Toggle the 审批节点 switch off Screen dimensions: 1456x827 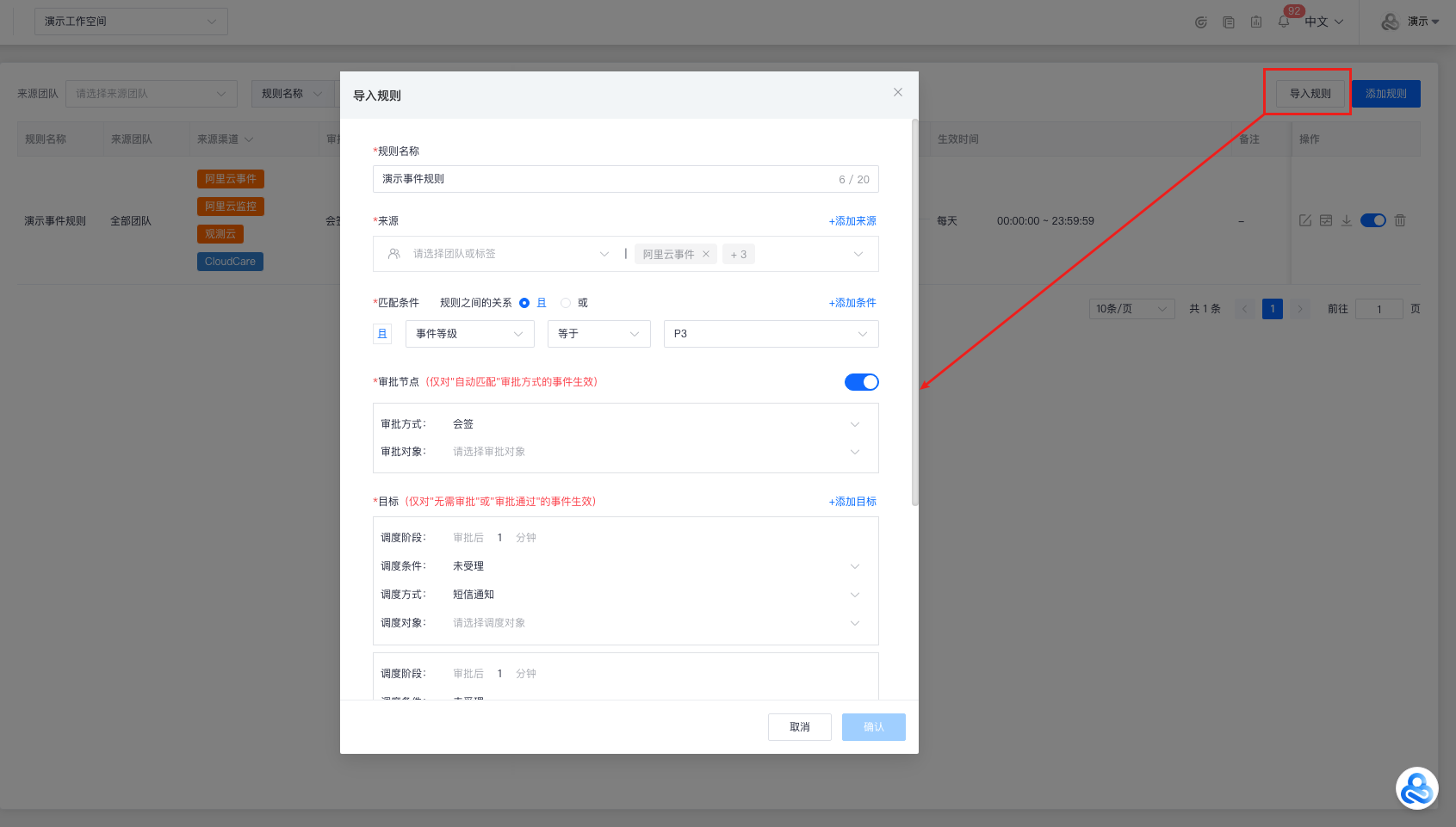[x=861, y=382]
